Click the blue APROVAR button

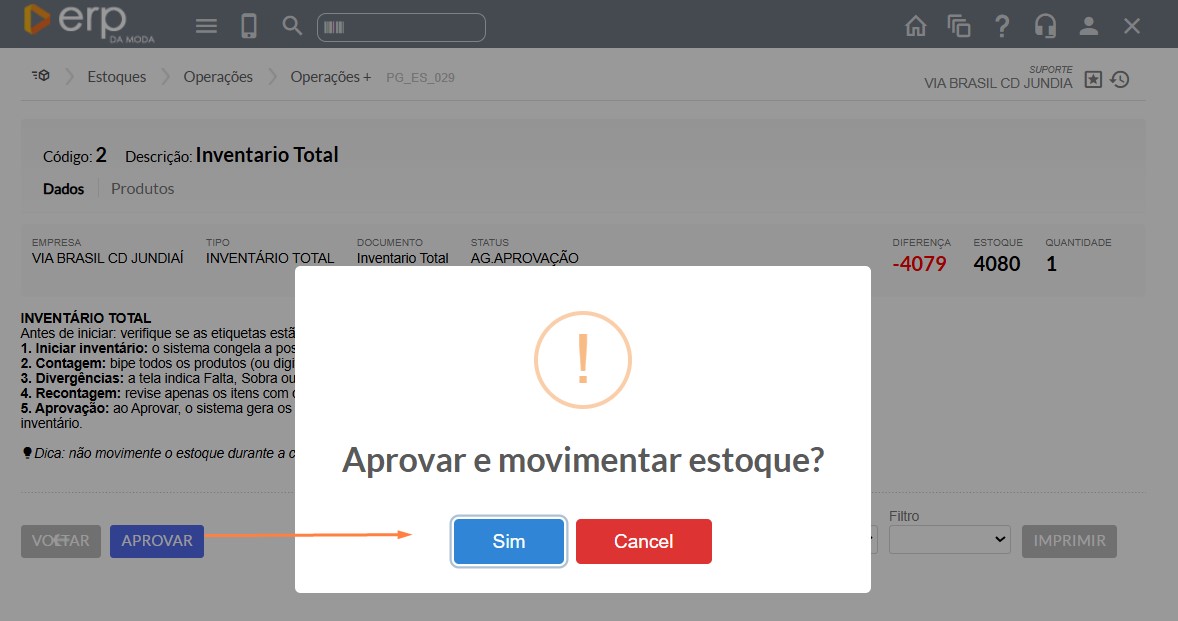(157, 541)
